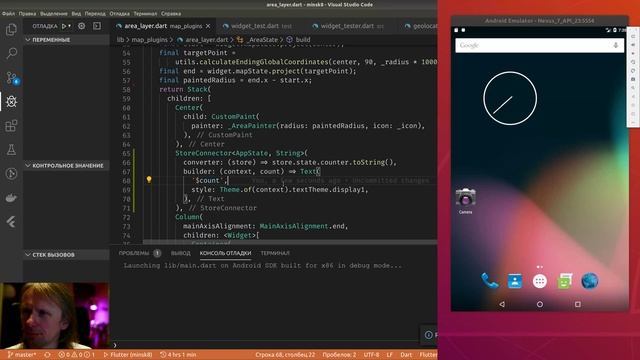Open Browser globe app in emulator dock
This screenshot has width=640, height=360.
590,281
